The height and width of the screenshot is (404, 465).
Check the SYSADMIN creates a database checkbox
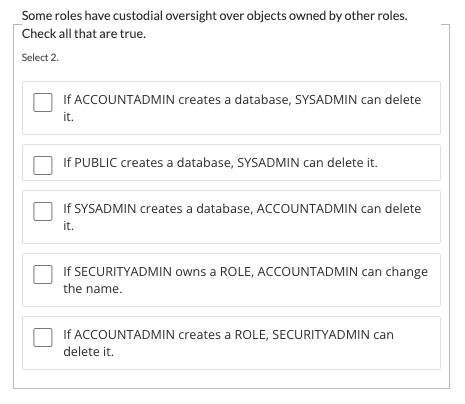[43, 211]
